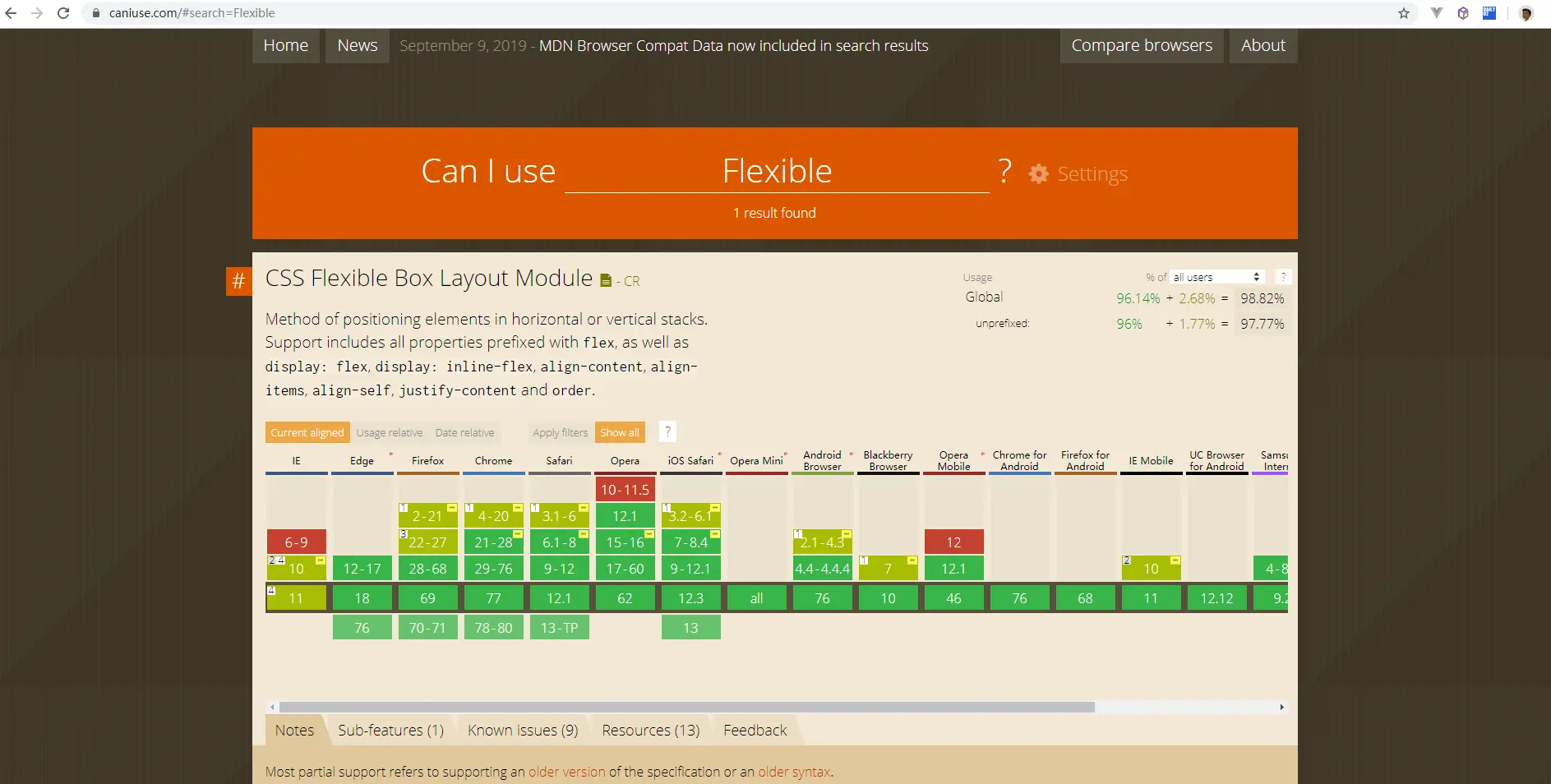Click the Chrome 78-80 future cell
This screenshot has width=1551, height=784.
point(494,628)
